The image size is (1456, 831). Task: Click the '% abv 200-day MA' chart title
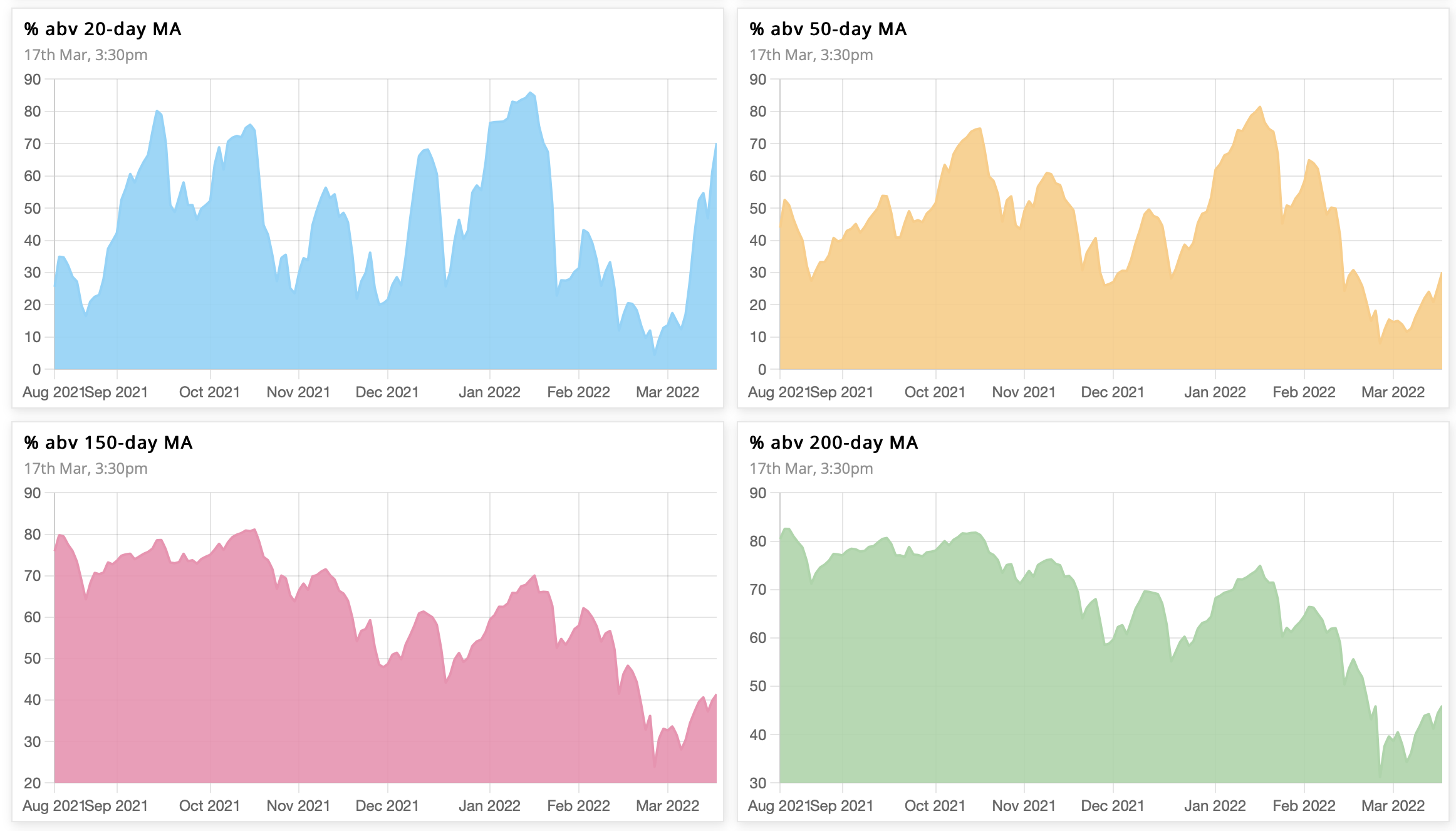point(833,443)
